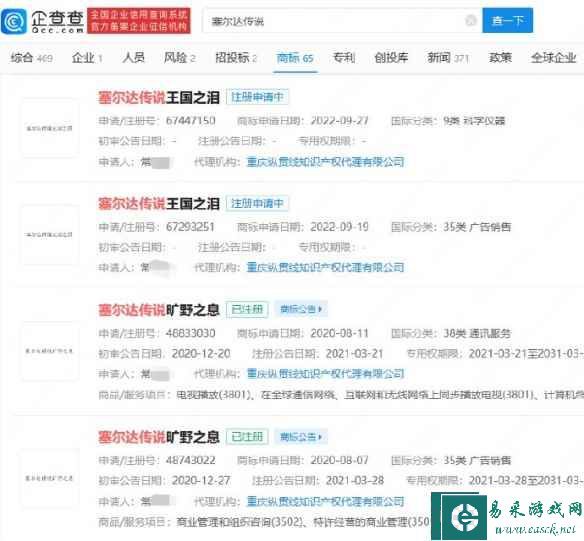Go to the 创投库 tab
Image resolution: width=584 pixels, height=541 pixels.
[x=391, y=58]
